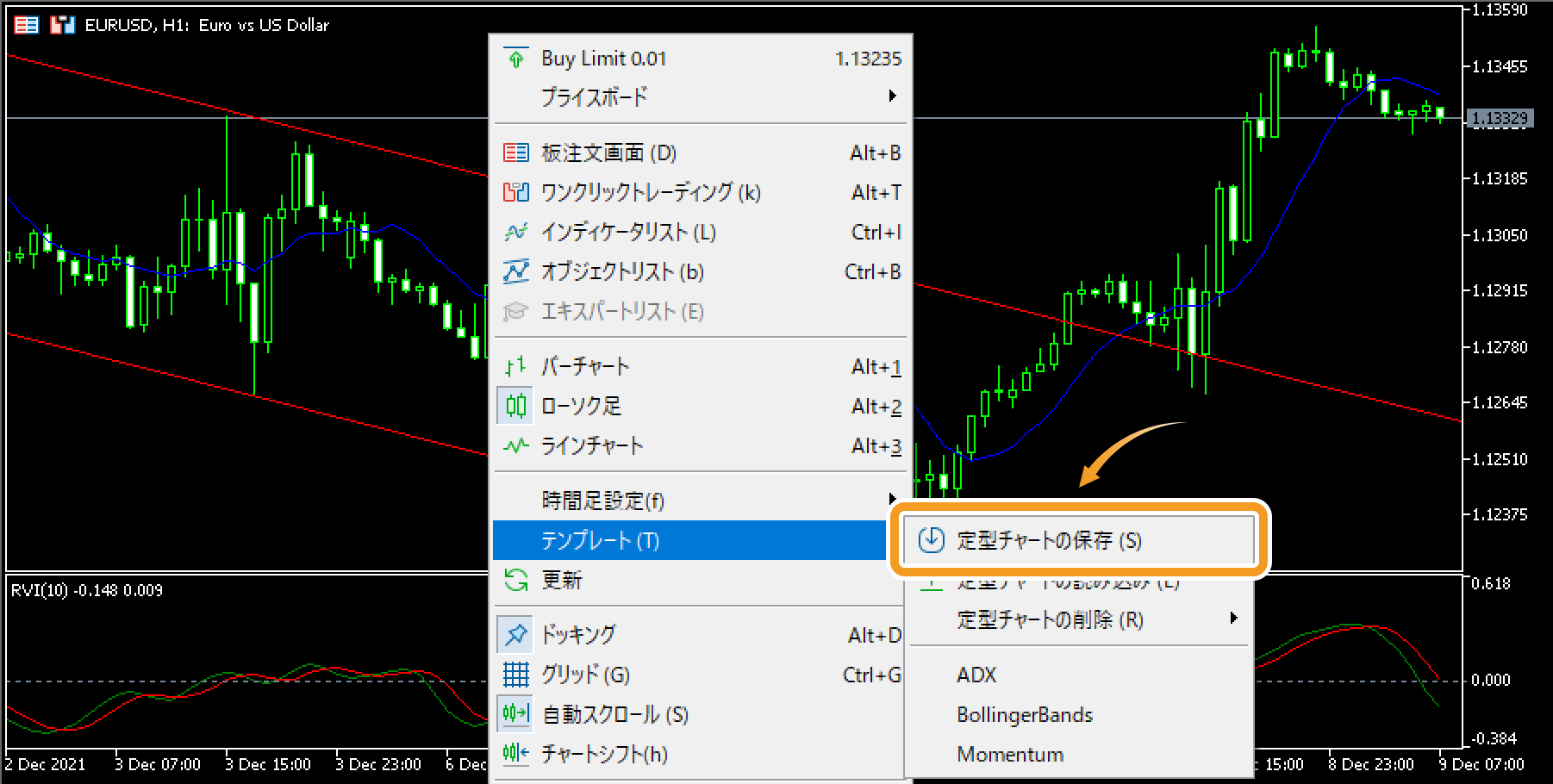Click 定型チャートの保存 (S) in submenu
This screenshot has height=784, width=1553.
pyautogui.click(x=1078, y=540)
